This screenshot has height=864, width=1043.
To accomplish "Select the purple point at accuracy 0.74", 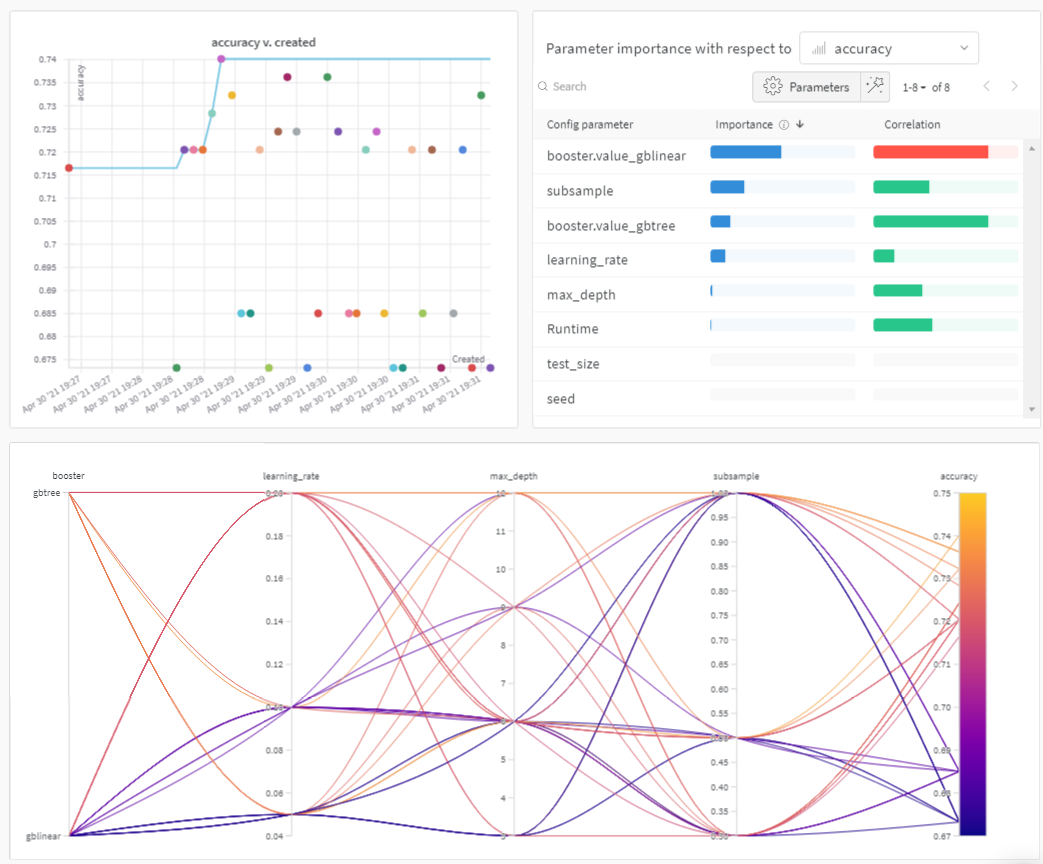I will pyautogui.click(x=221, y=59).
